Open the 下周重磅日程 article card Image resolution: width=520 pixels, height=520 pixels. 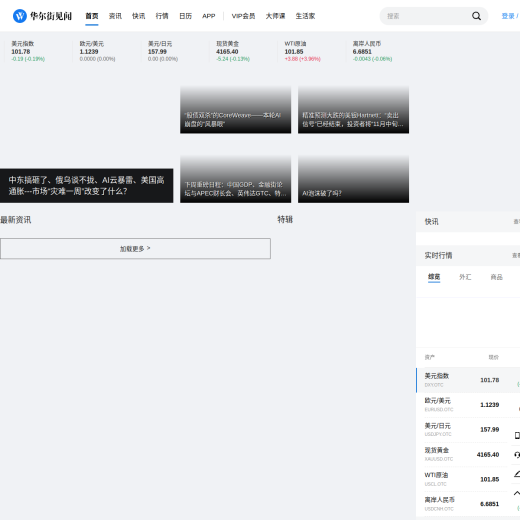(235, 179)
